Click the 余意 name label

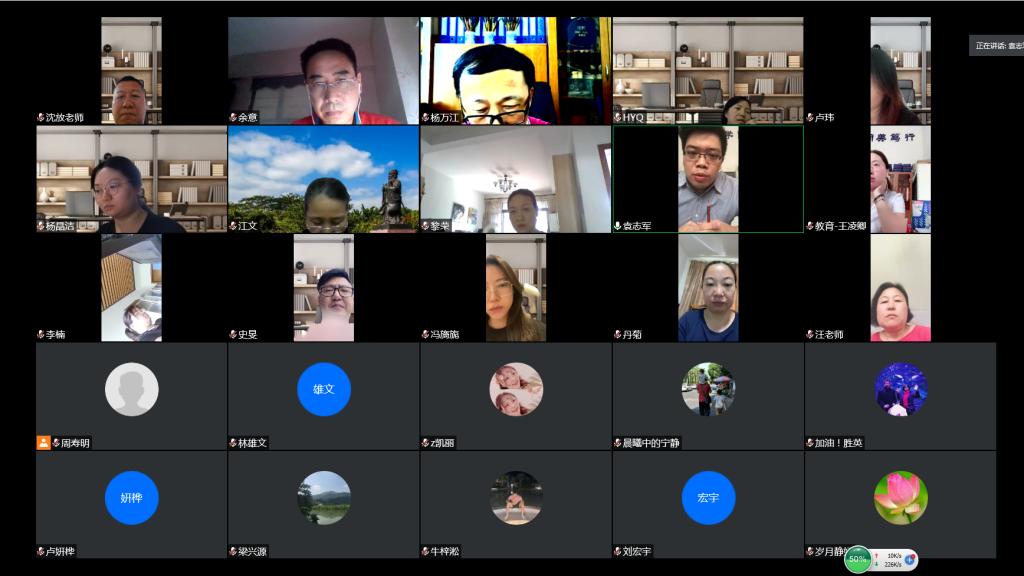(x=247, y=118)
